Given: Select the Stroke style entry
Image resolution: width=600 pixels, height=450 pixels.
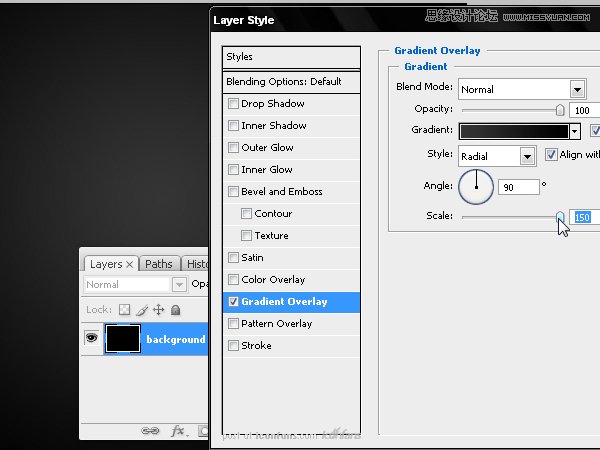Looking at the screenshot, I should pyautogui.click(x=291, y=346).
